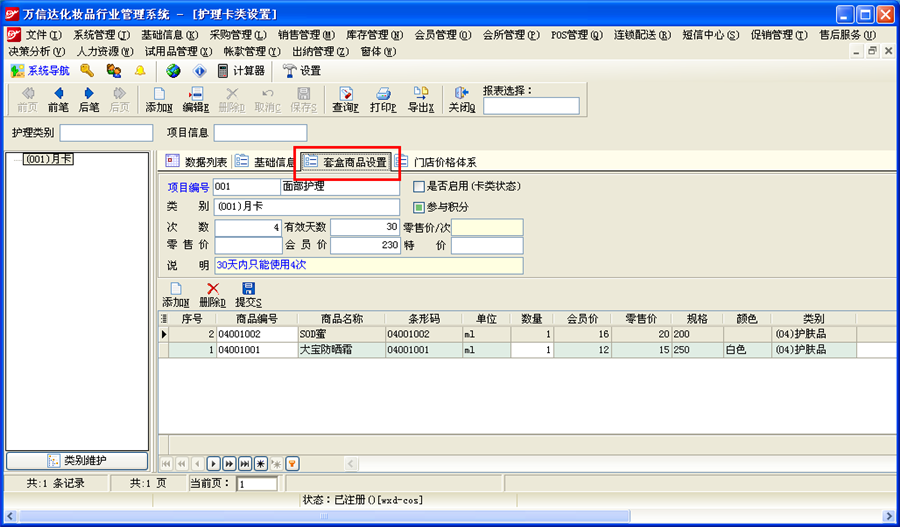The height and width of the screenshot is (527, 900).
Task: Click the grid navigator last-record button
Action: tap(245, 464)
